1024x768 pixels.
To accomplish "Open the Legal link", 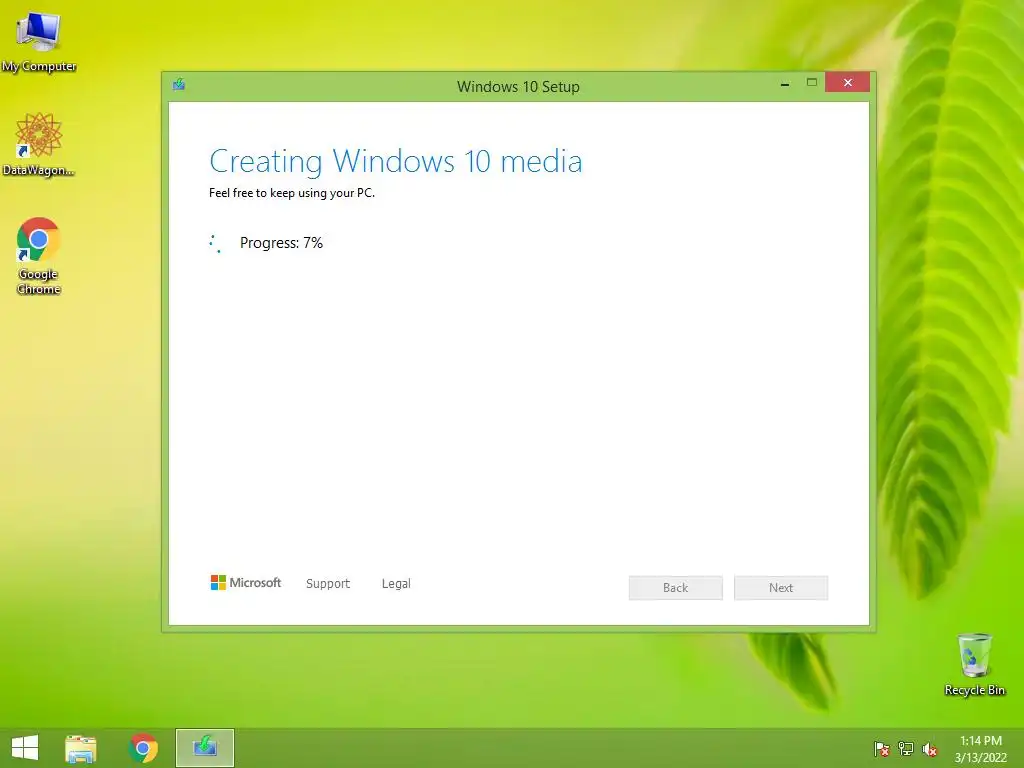I will [x=396, y=584].
